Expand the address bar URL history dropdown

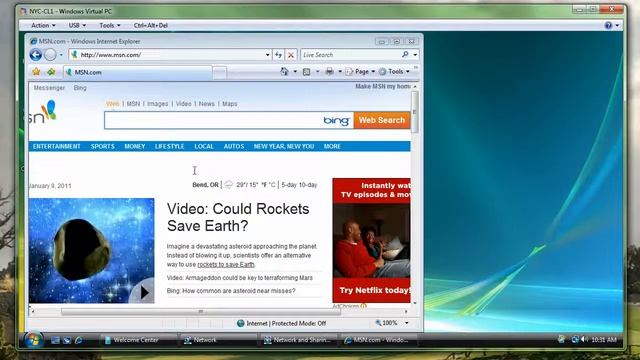click(268, 55)
